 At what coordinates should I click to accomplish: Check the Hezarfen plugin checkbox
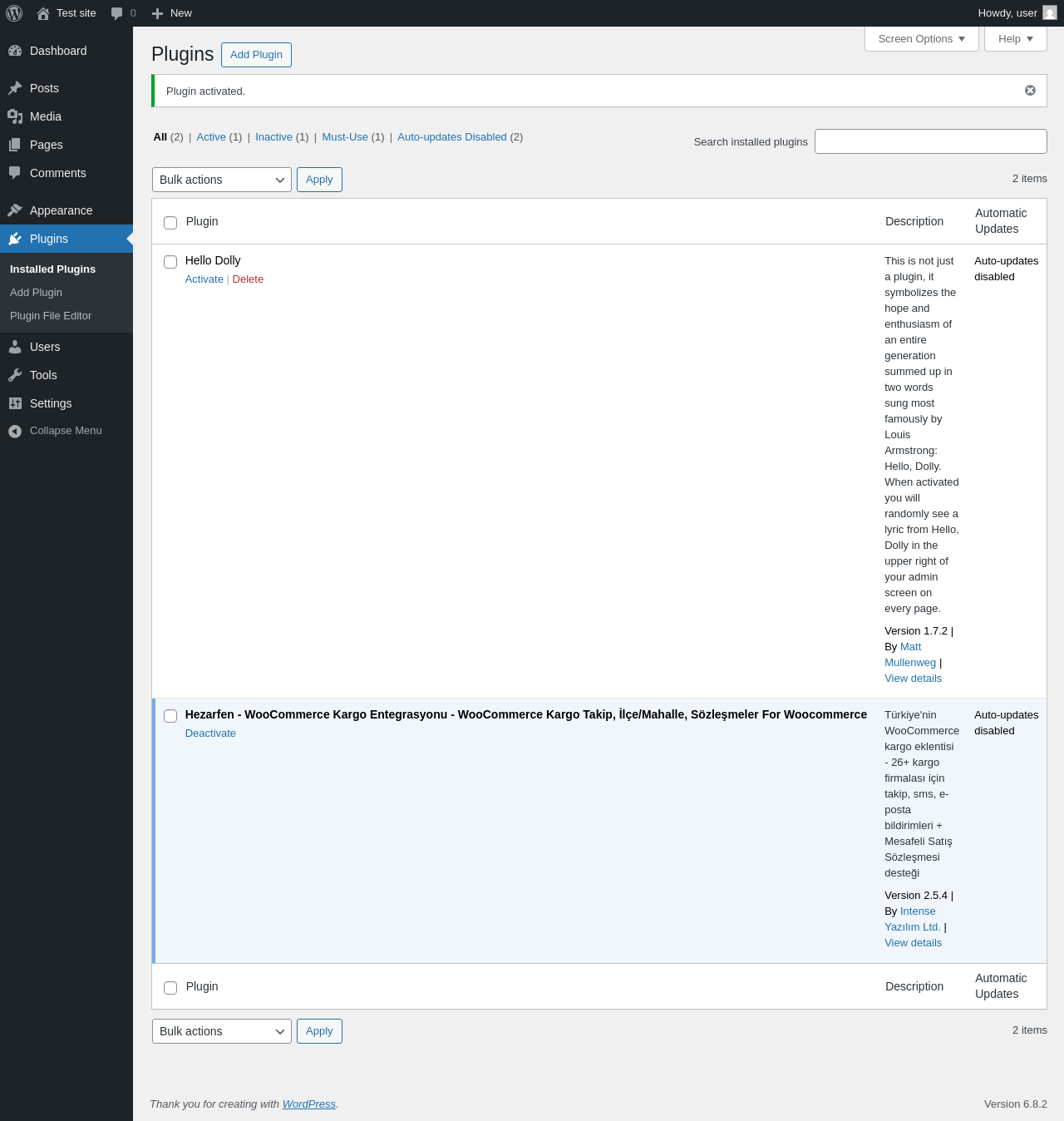(x=170, y=716)
